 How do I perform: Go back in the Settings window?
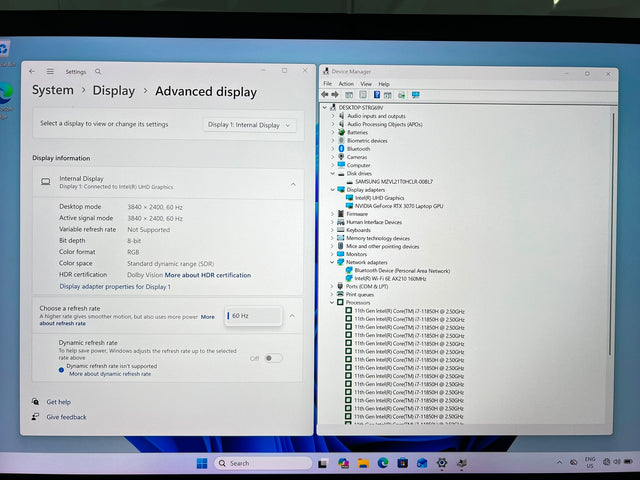(x=32, y=71)
